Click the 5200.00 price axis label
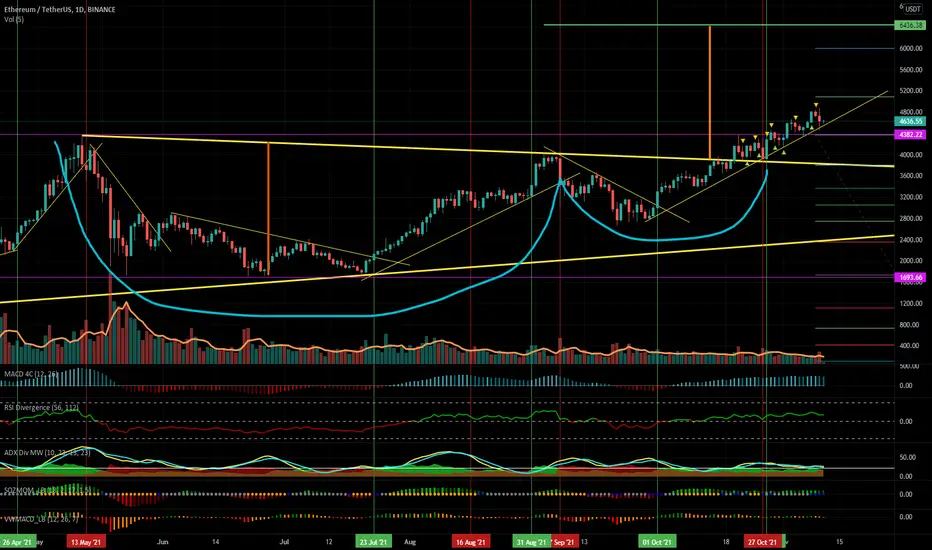 click(x=911, y=91)
